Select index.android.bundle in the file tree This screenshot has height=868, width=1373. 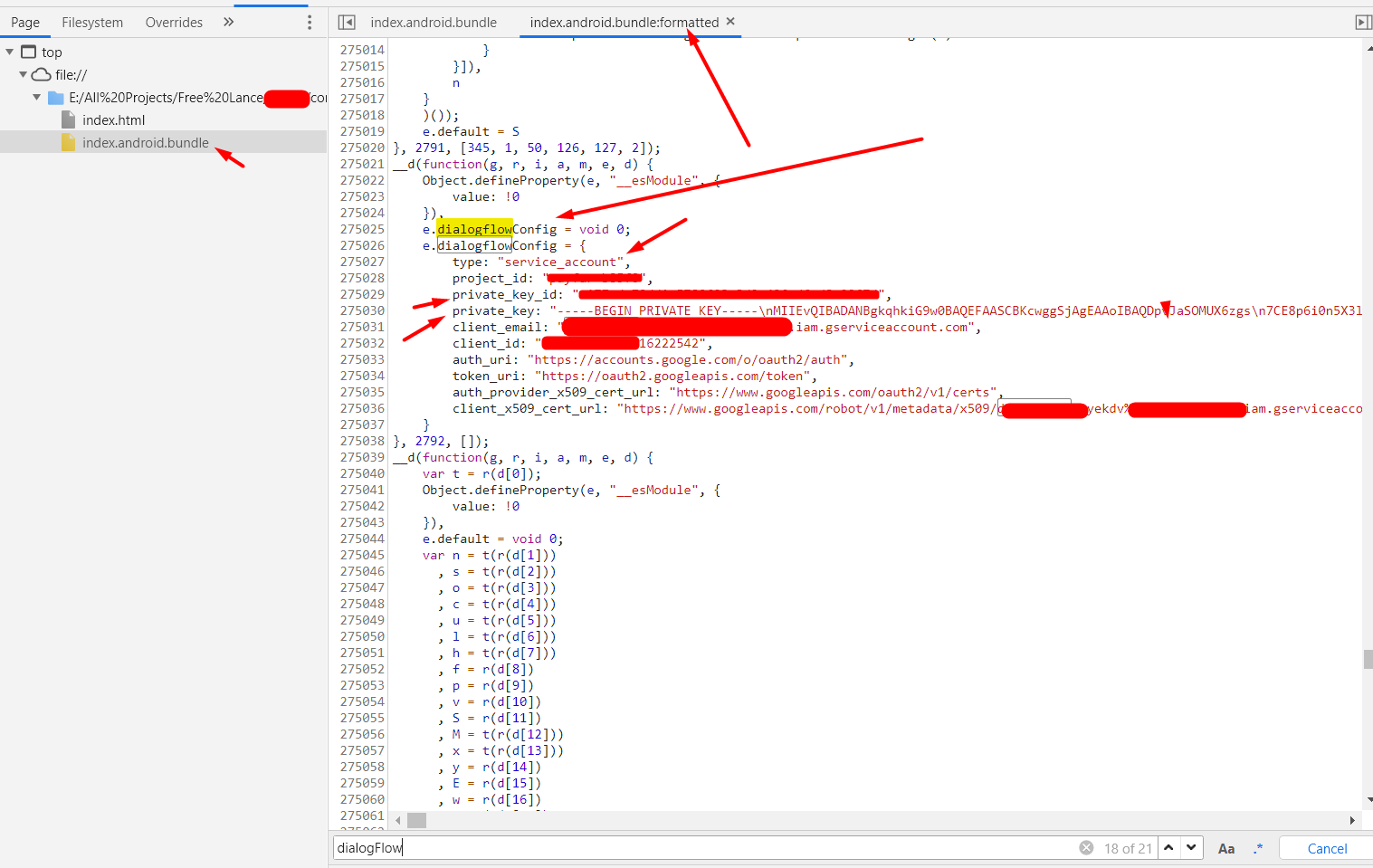click(x=146, y=142)
